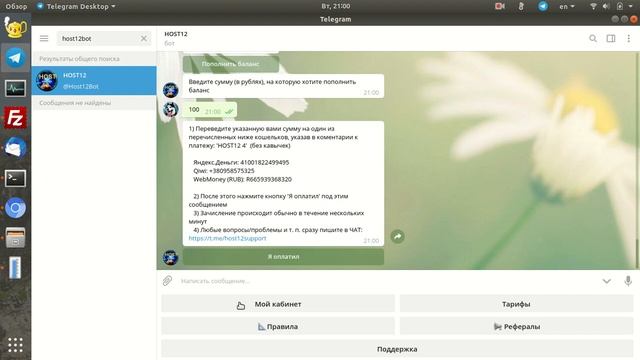Open the Telegram Desktop app menu
The image size is (640, 360).
[x=76, y=6]
